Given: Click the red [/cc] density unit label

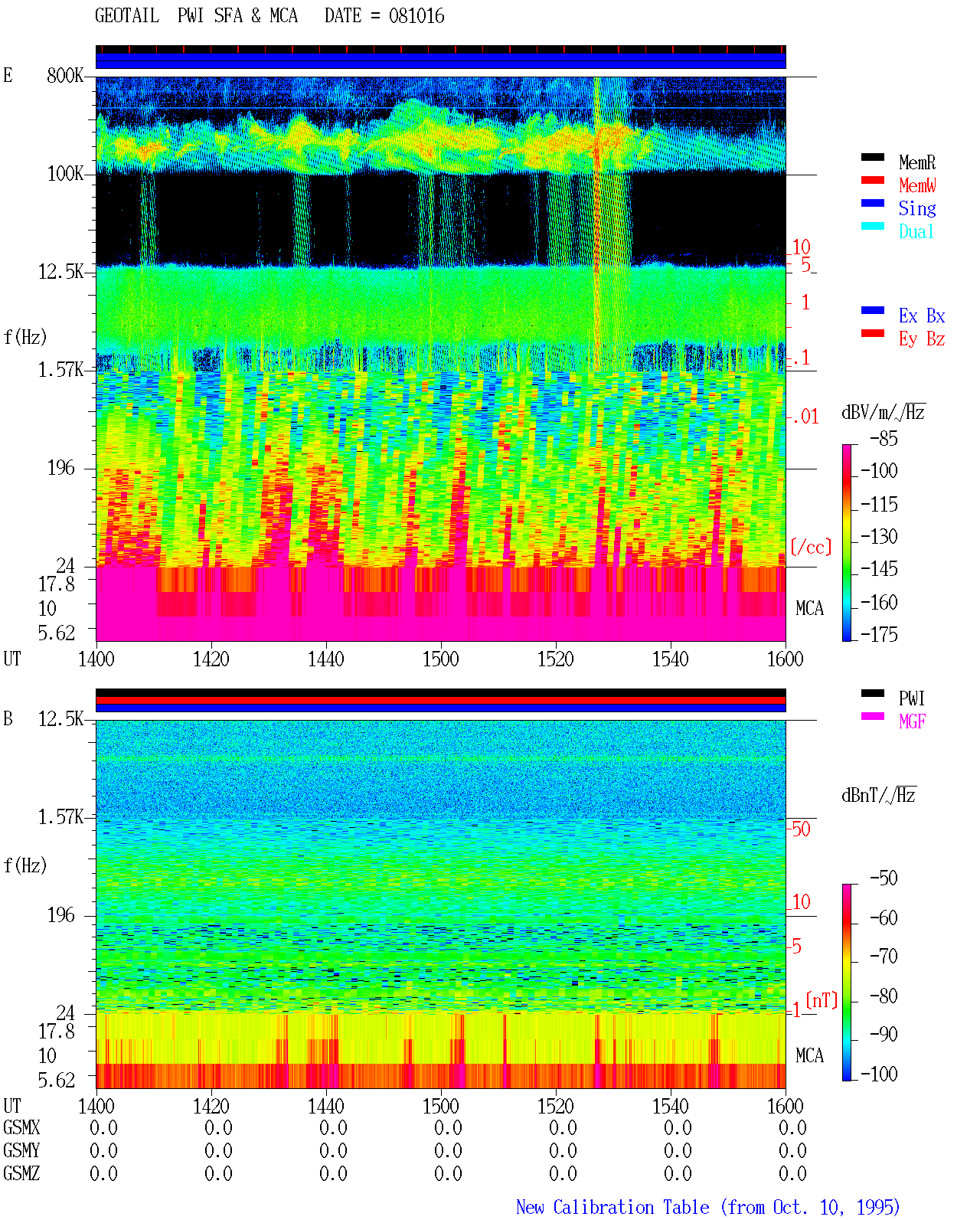Looking at the screenshot, I should 811,547.
